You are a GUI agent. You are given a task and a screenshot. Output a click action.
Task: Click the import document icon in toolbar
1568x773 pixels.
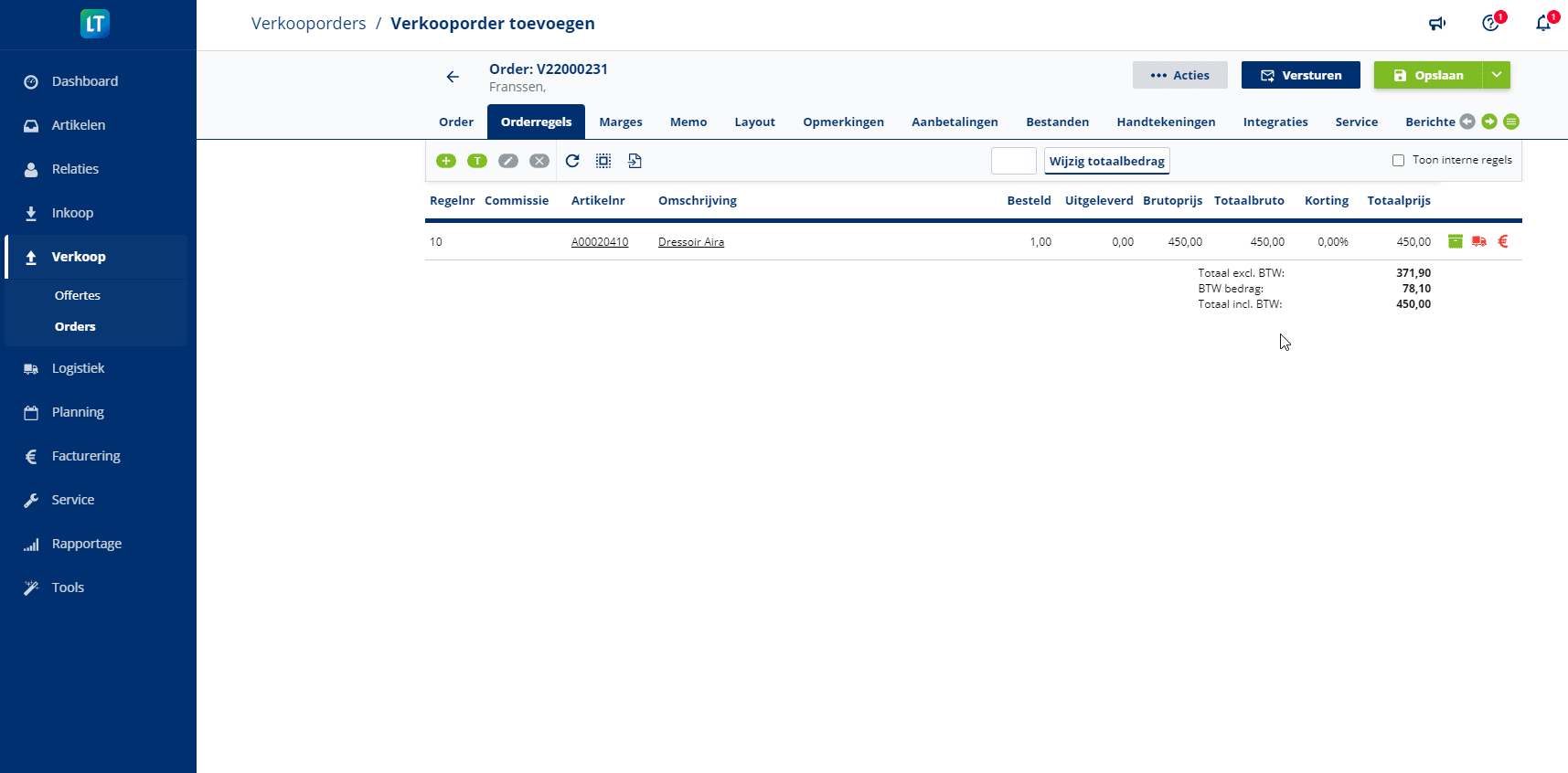[x=635, y=161]
